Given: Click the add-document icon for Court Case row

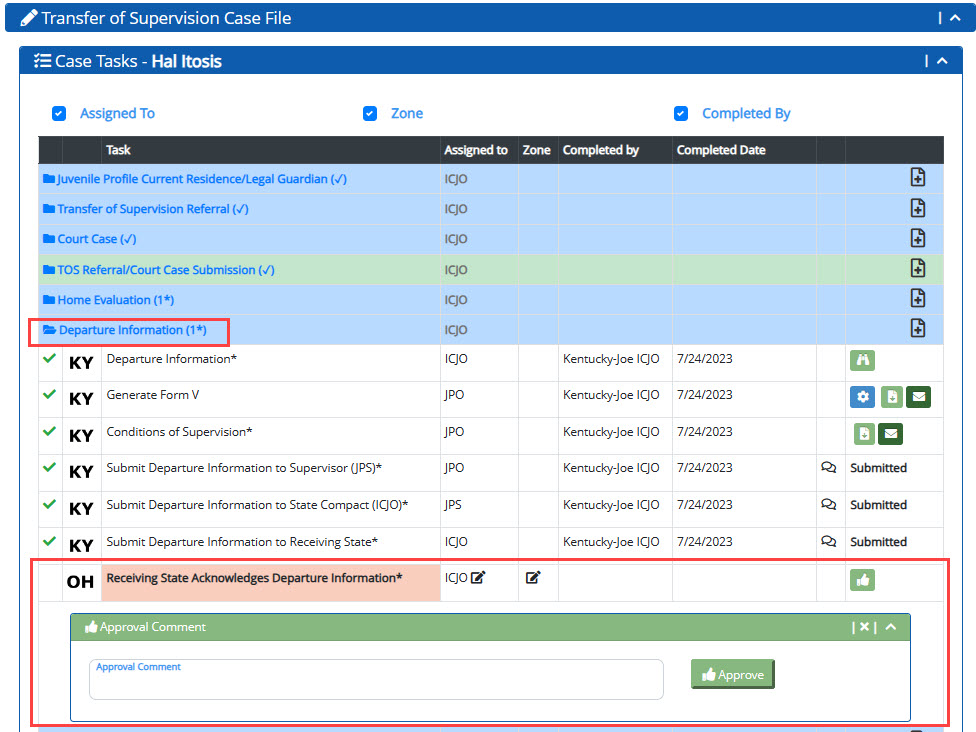Looking at the screenshot, I should click(917, 238).
